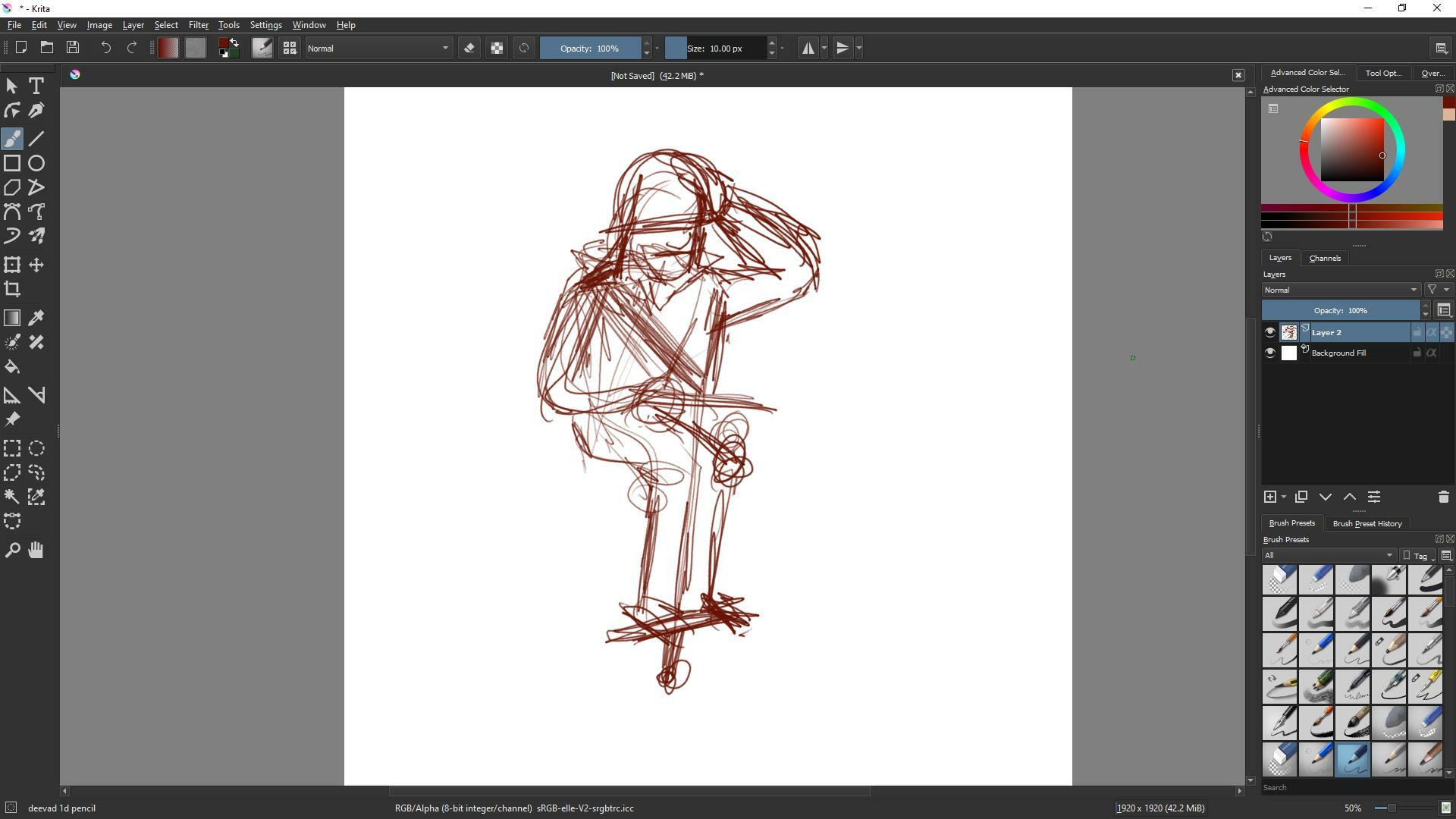1456x819 pixels.
Task: Toggle lock on Layer 2
Action: 1417,332
